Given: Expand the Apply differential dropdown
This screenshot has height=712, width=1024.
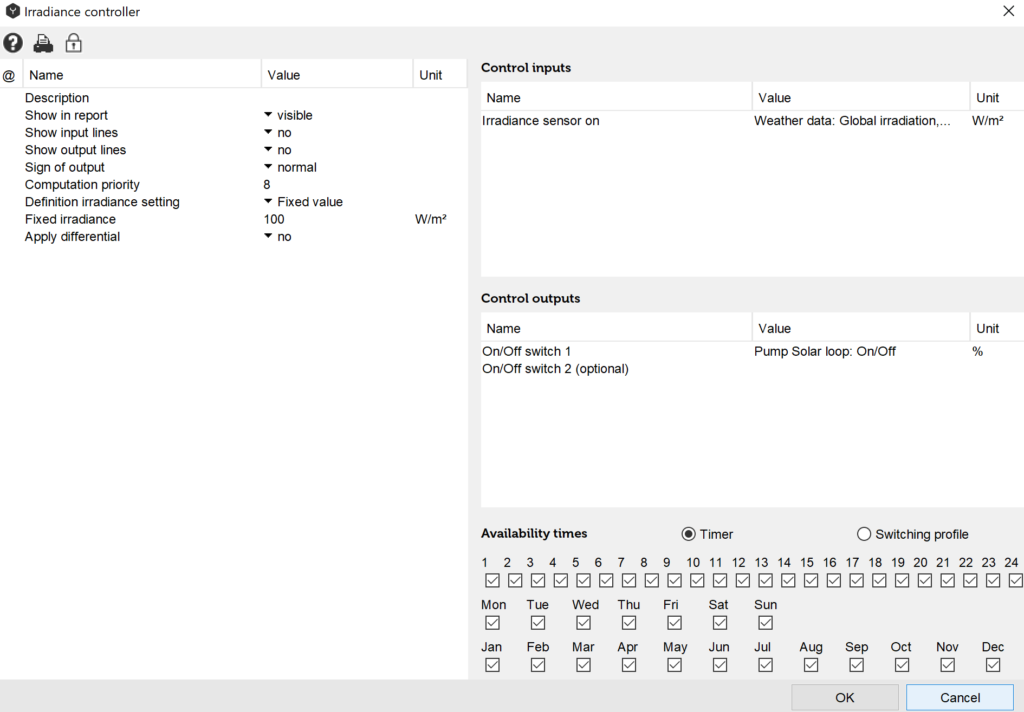Looking at the screenshot, I should (268, 237).
